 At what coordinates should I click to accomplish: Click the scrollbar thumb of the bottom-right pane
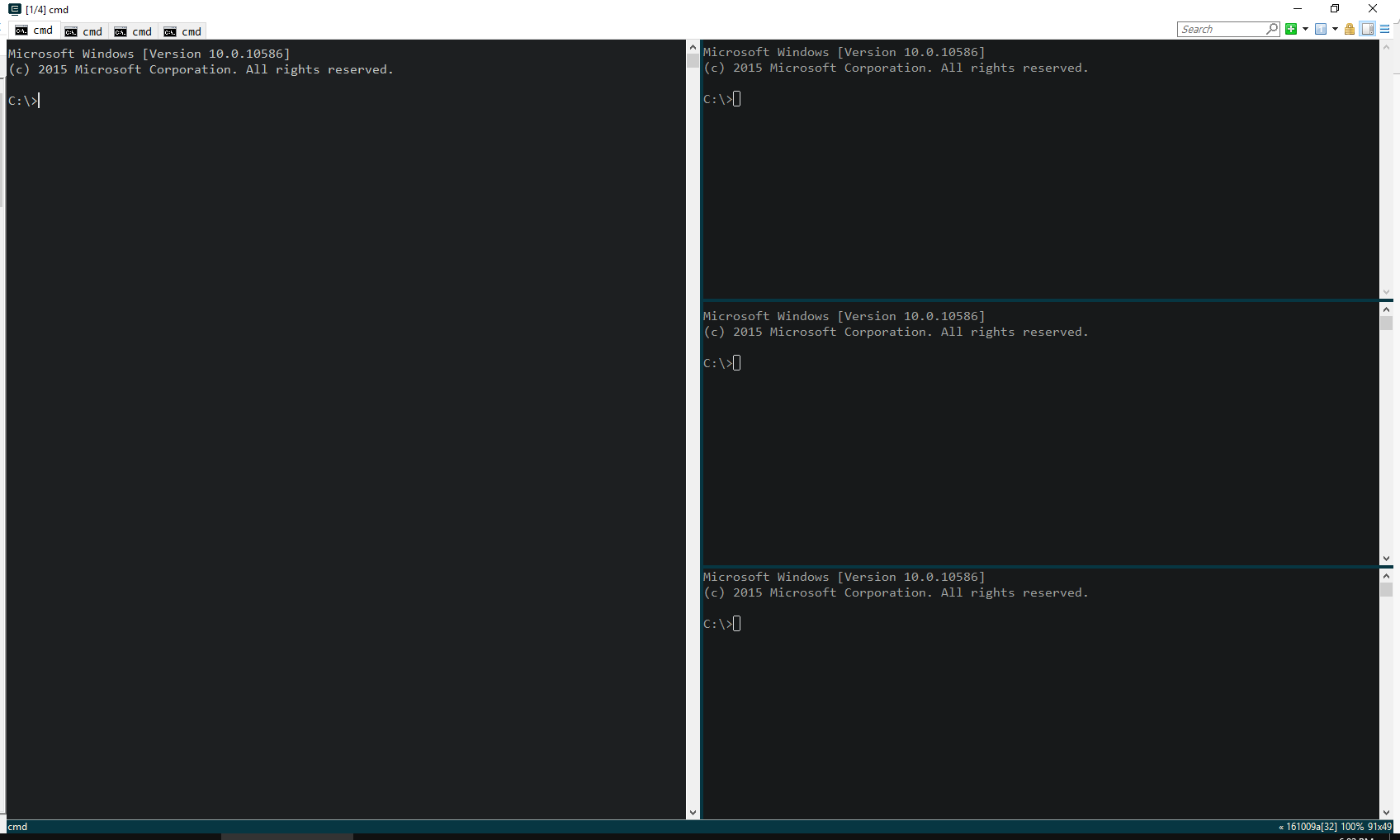1386,590
